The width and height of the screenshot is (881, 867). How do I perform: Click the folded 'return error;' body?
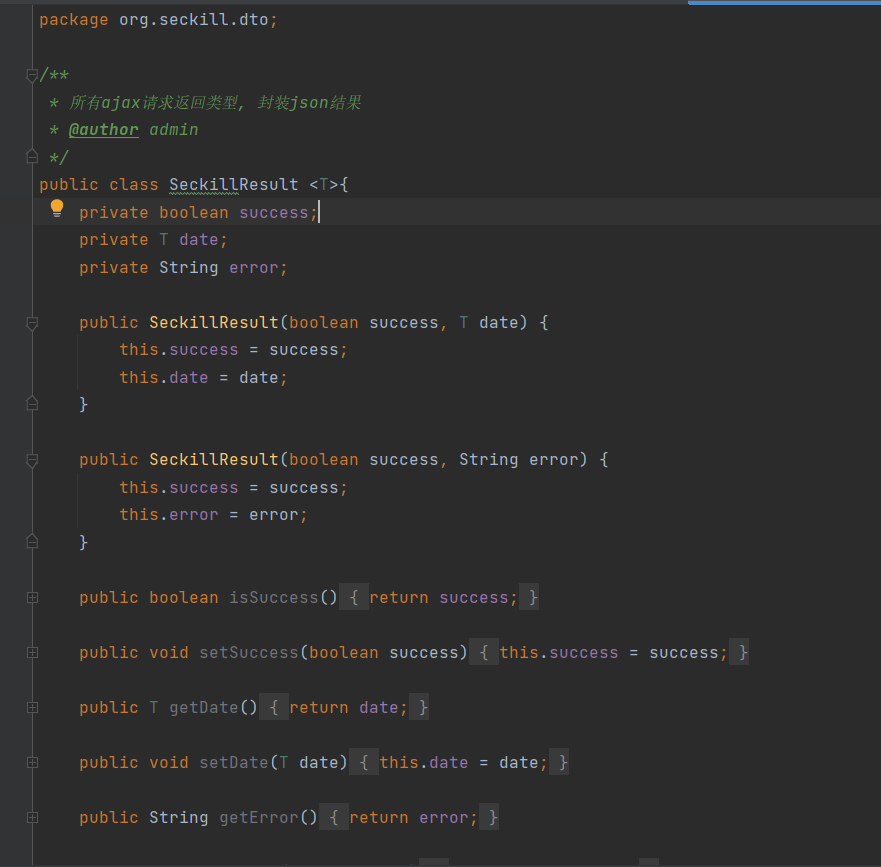click(413, 818)
